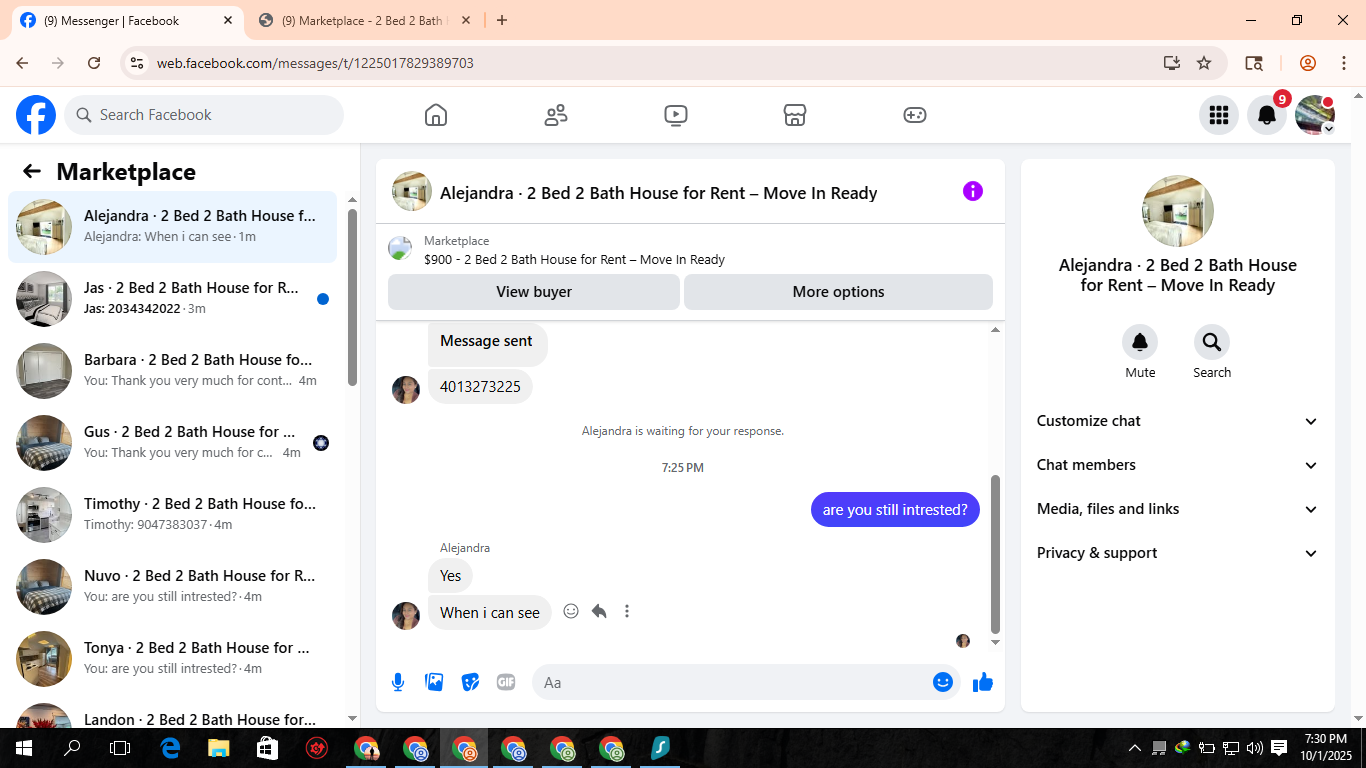
Task: Click the More options button
Action: 838,292
